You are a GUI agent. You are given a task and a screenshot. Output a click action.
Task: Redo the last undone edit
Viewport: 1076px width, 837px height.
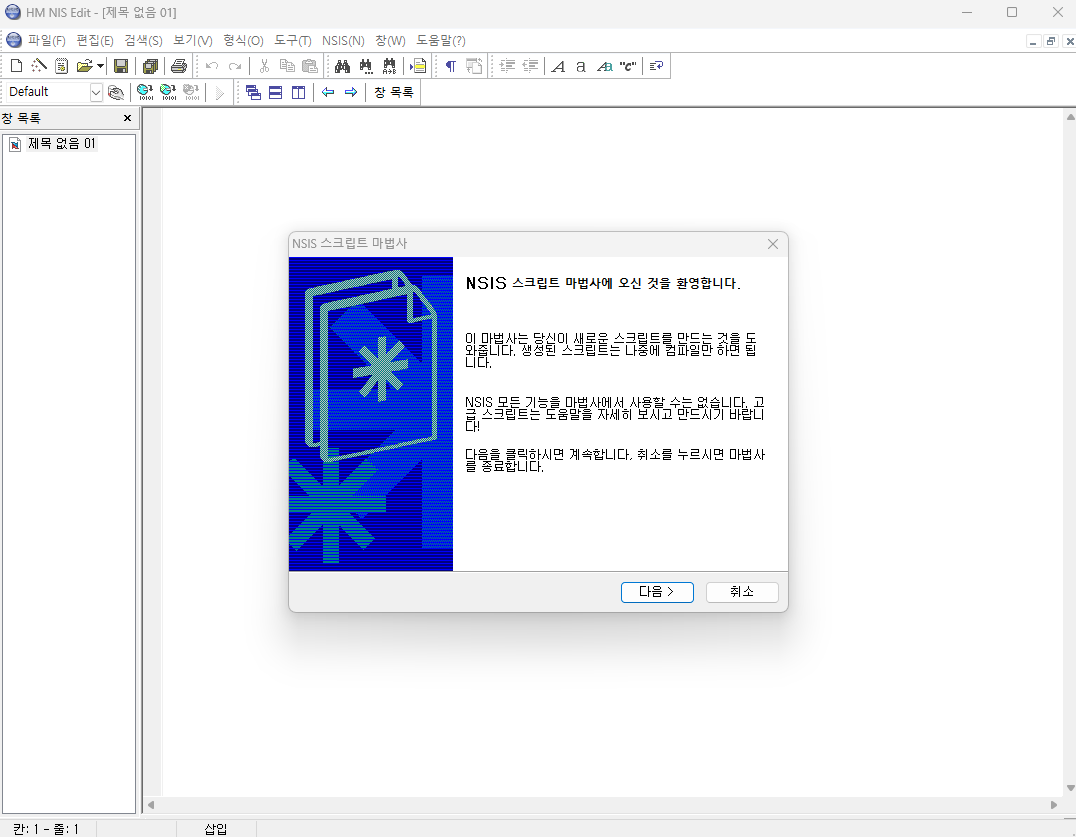tap(235, 66)
